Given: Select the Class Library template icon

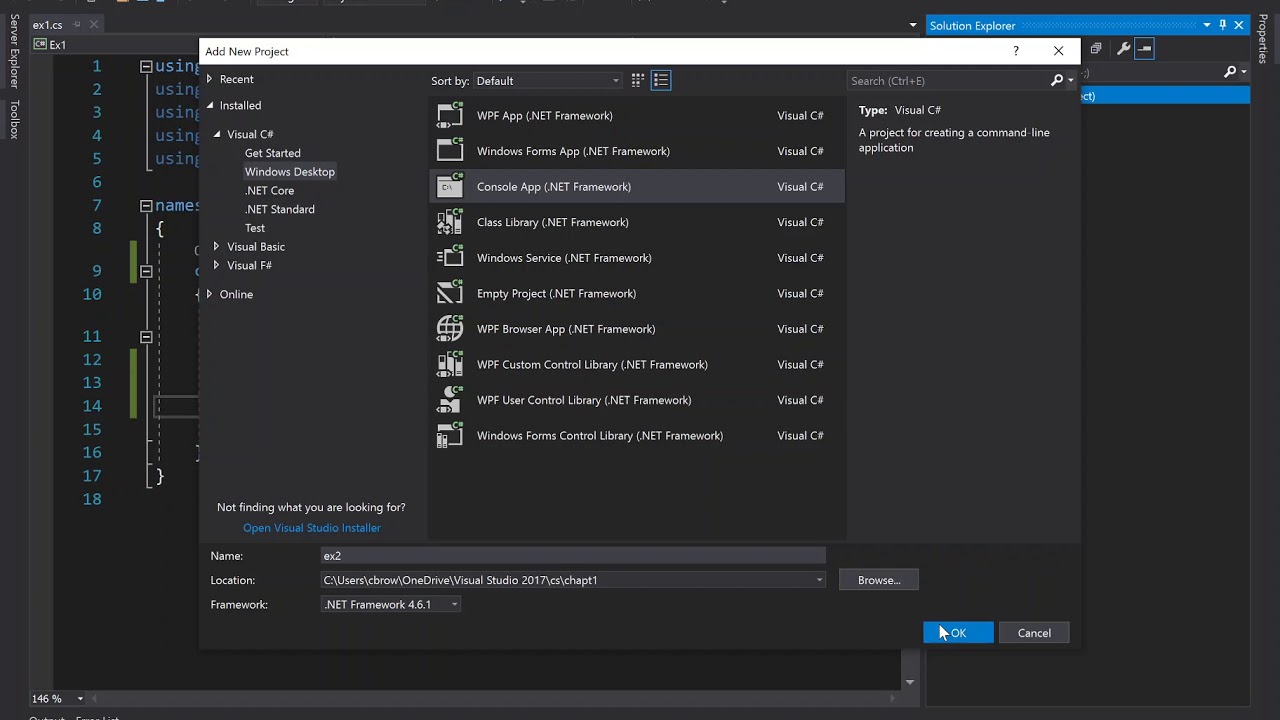Looking at the screenshot, I should click(x=450, y=222).
